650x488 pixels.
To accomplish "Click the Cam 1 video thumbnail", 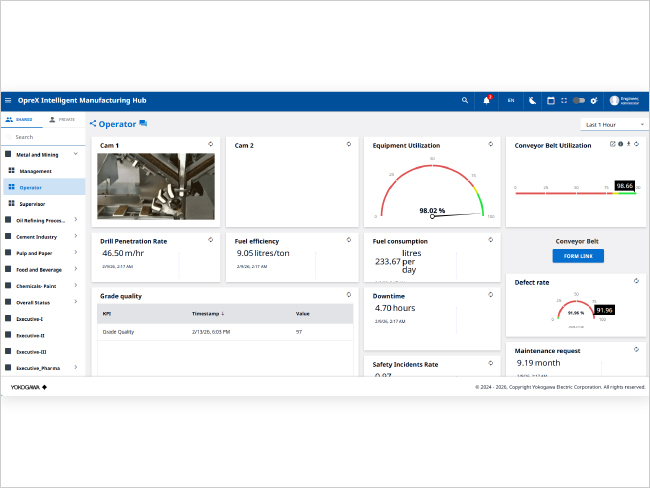I will pos(156,186).
